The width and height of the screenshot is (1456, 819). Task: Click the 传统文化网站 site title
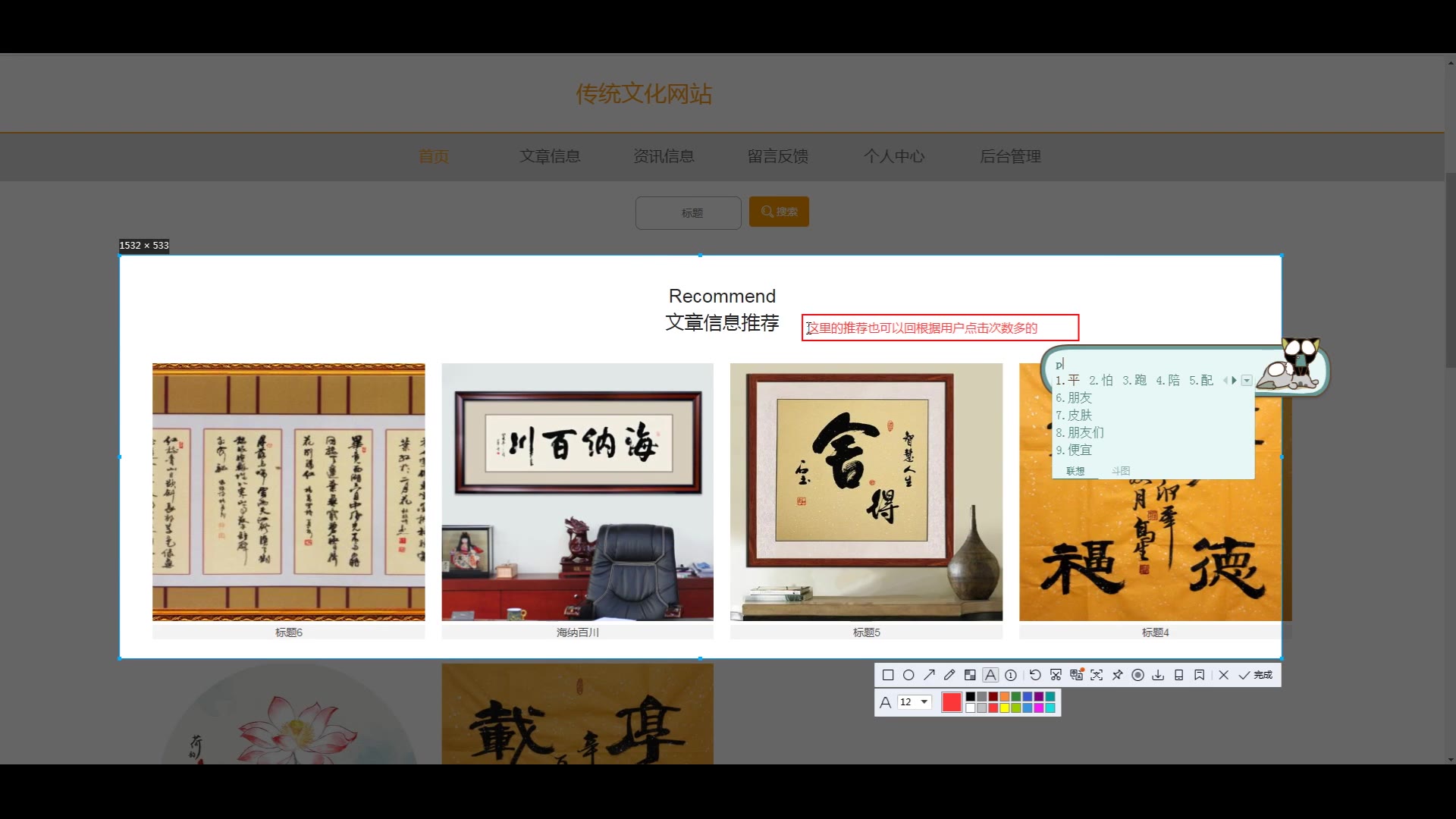pos(644,94)
